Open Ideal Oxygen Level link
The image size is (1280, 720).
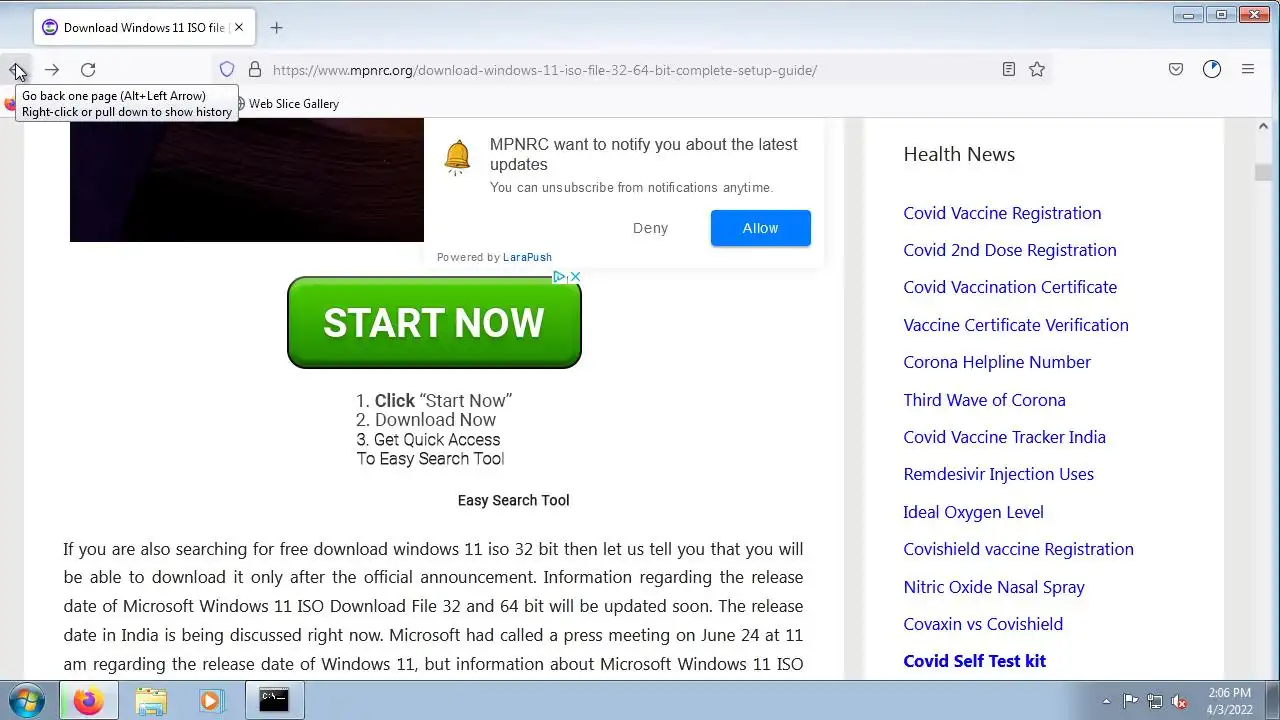(973, 512)
